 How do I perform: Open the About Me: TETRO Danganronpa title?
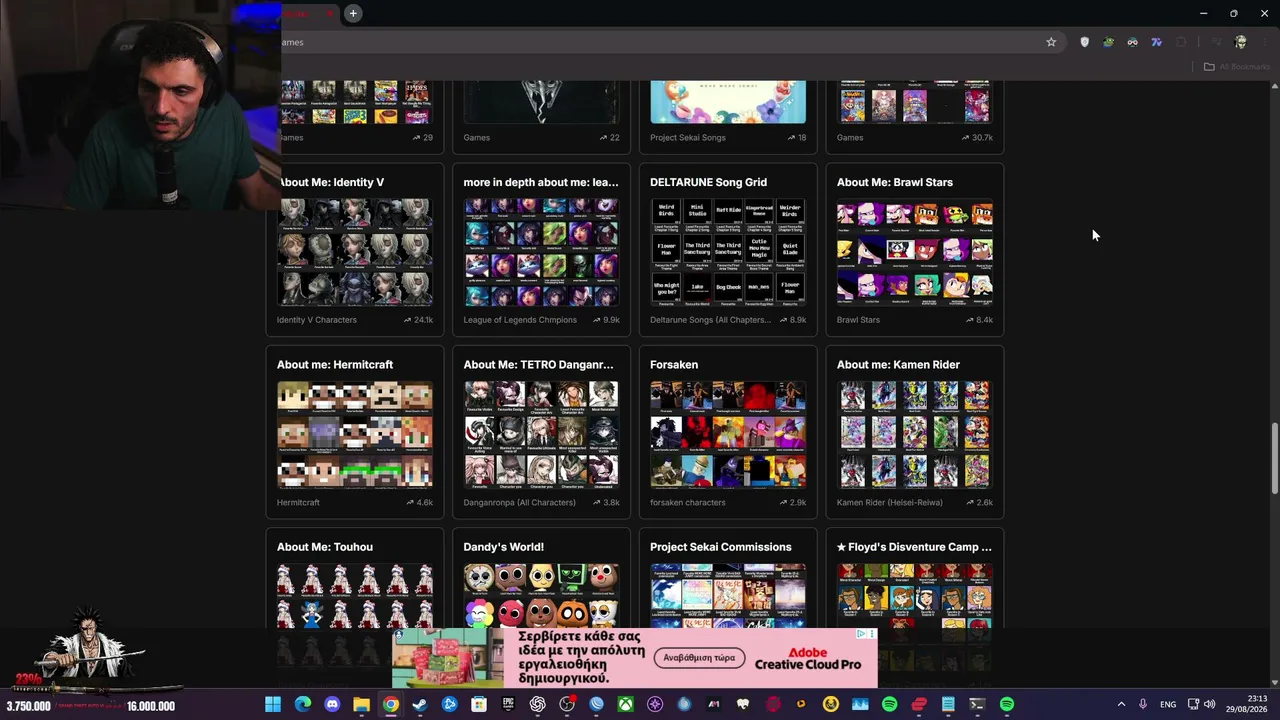click(x=539, y=365)
